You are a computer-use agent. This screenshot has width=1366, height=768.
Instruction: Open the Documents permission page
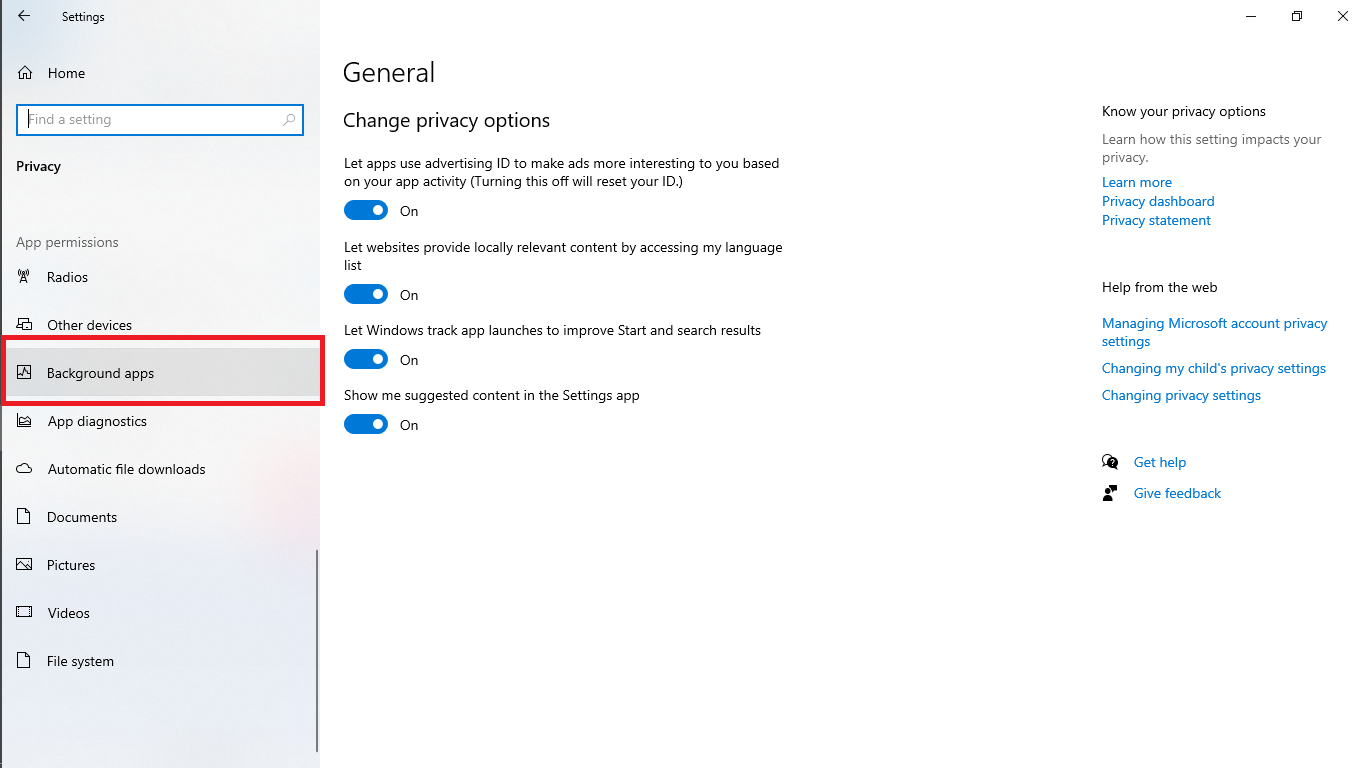(x=82, y=517)
